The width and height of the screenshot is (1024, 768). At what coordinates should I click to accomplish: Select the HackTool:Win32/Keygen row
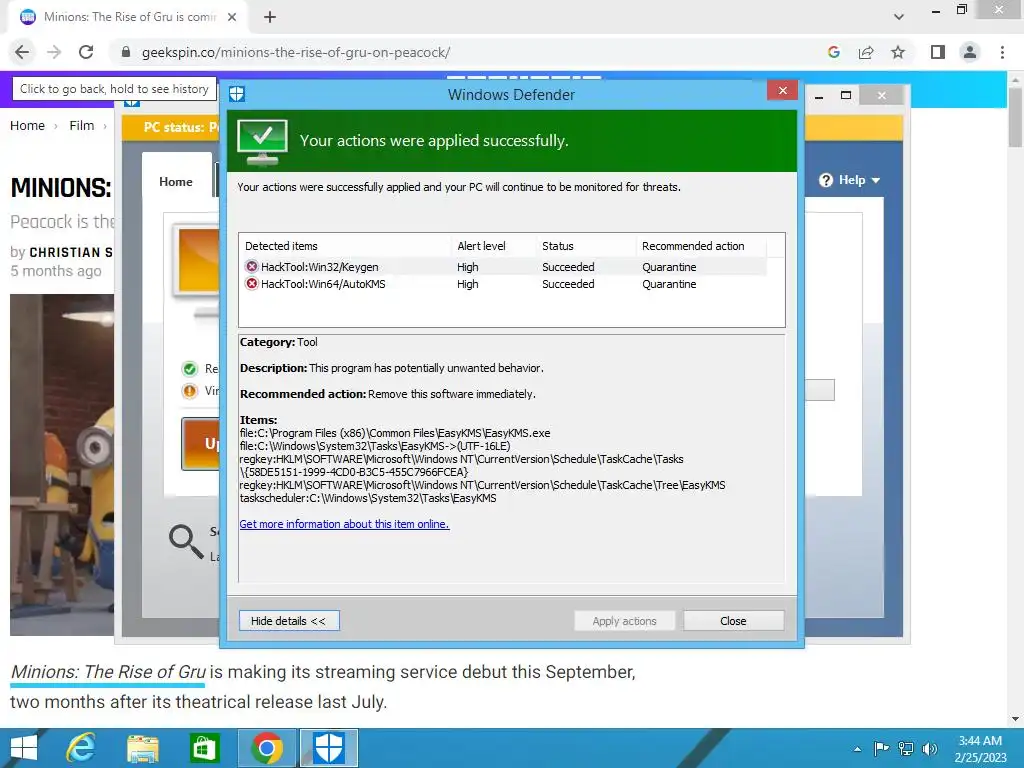(x=503, y=266)
